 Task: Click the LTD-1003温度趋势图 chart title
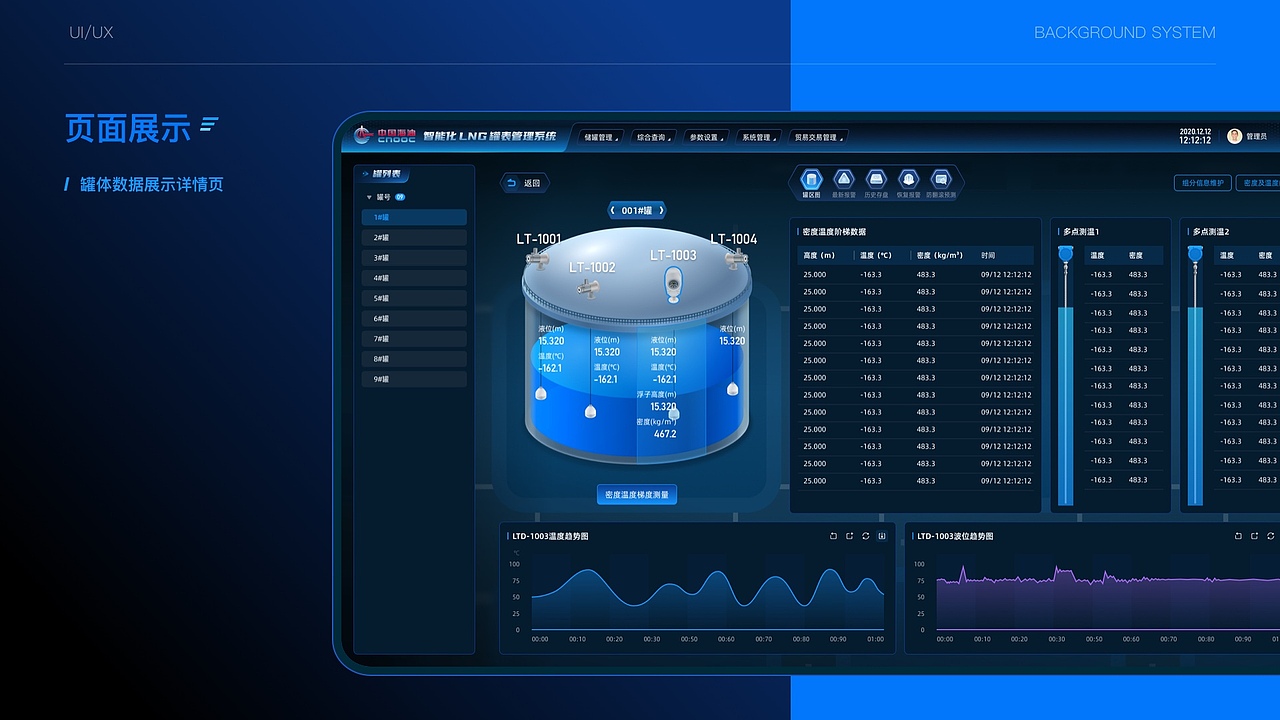click(550, 537)
